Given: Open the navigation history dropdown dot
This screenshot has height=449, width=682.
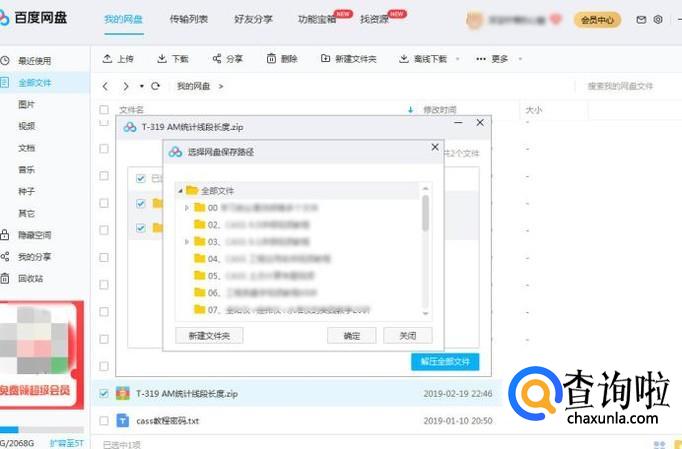Looking at the screenshot, I should 141,86.
